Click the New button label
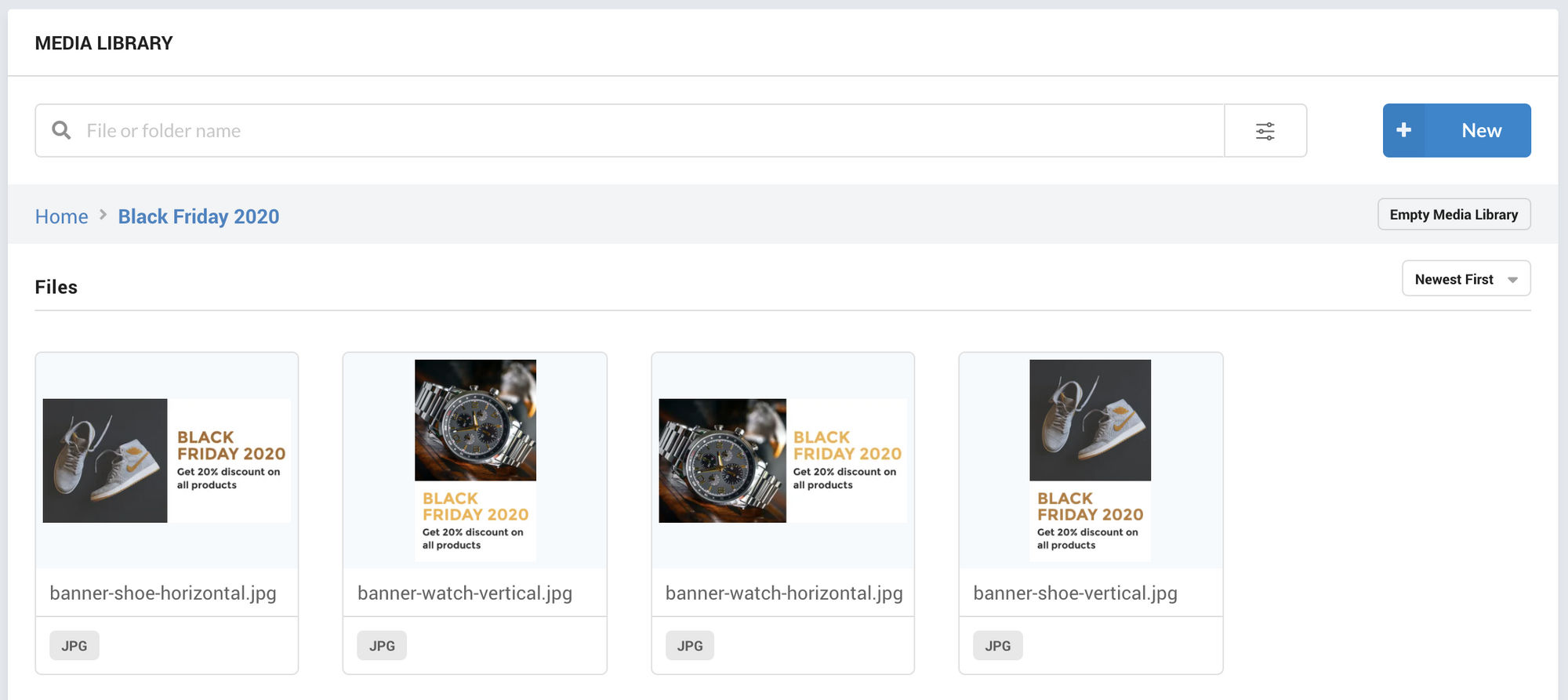The width and height of the screenshot is (1568, 700). click(x=1482, y=130)
